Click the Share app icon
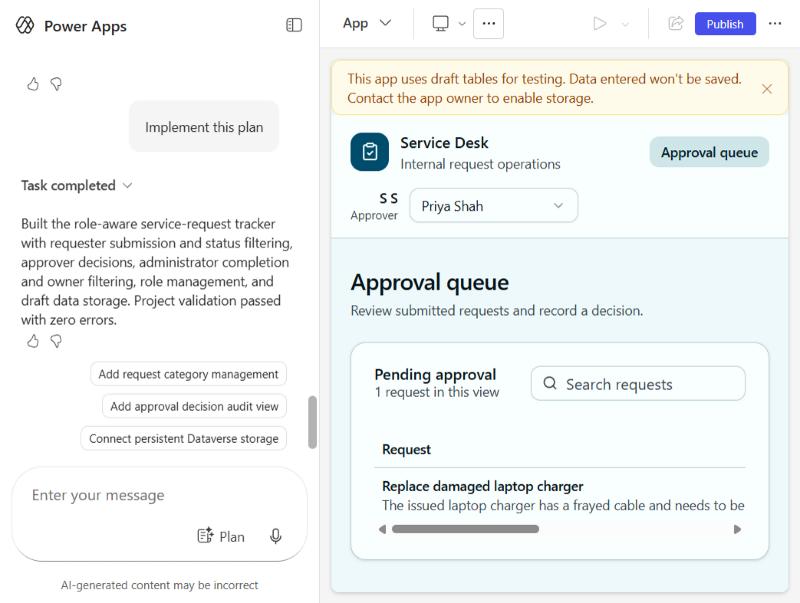This screenshot has width=800, height=603. pos(676,23)
